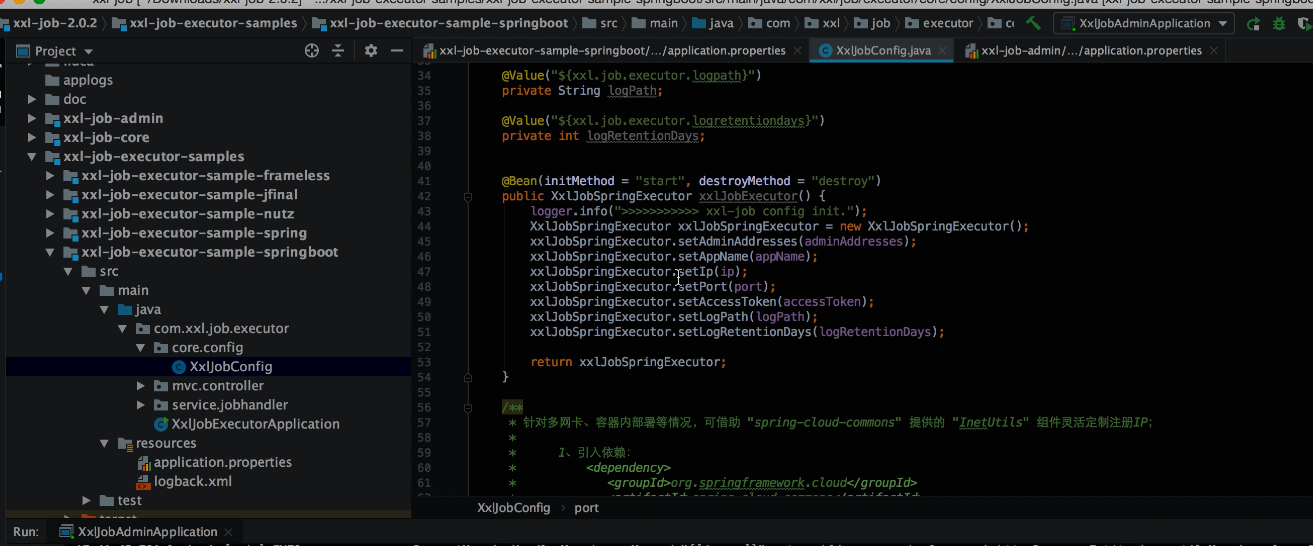Click the Collapse All icon in Project panel
1313x546 pixels.
338,51
